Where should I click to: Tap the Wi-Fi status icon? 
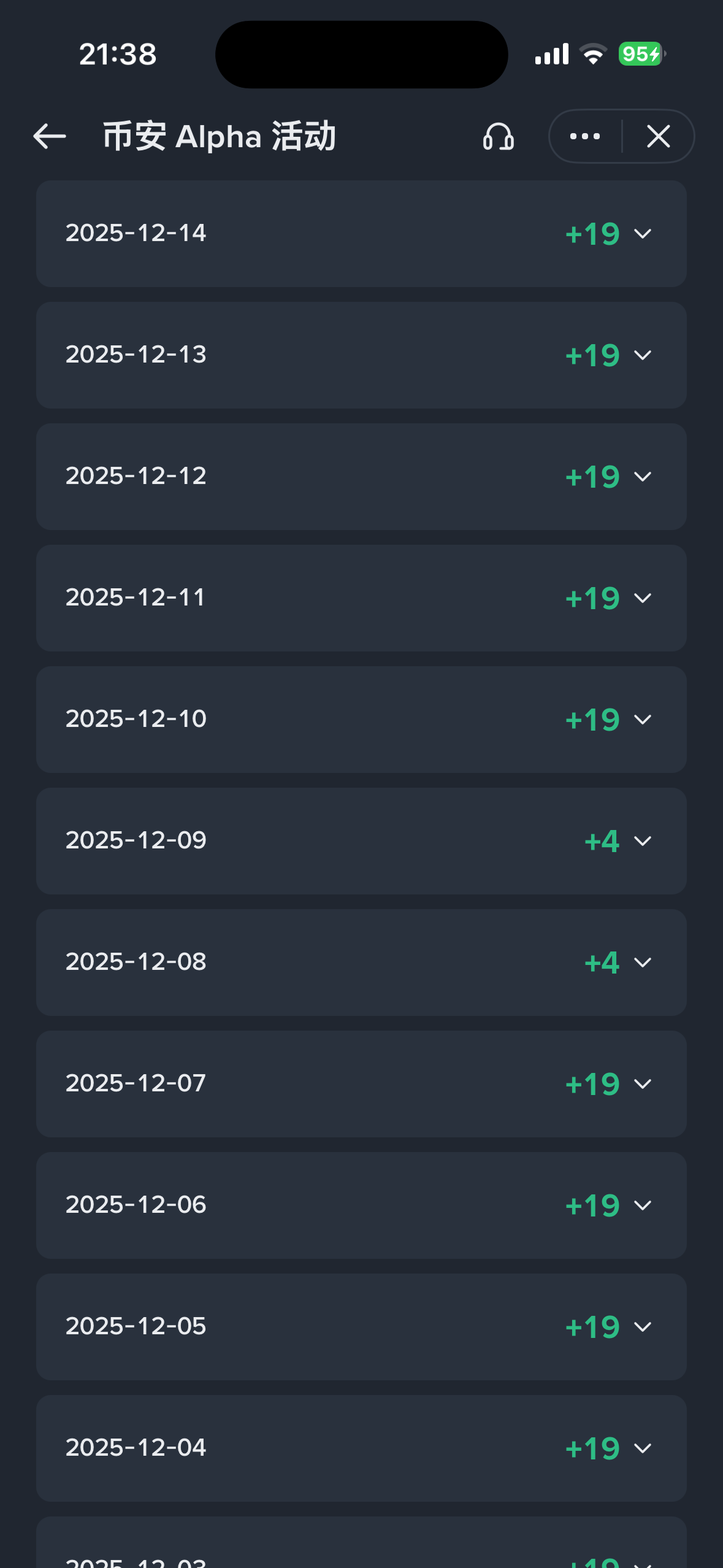click(x=593, y=54)
